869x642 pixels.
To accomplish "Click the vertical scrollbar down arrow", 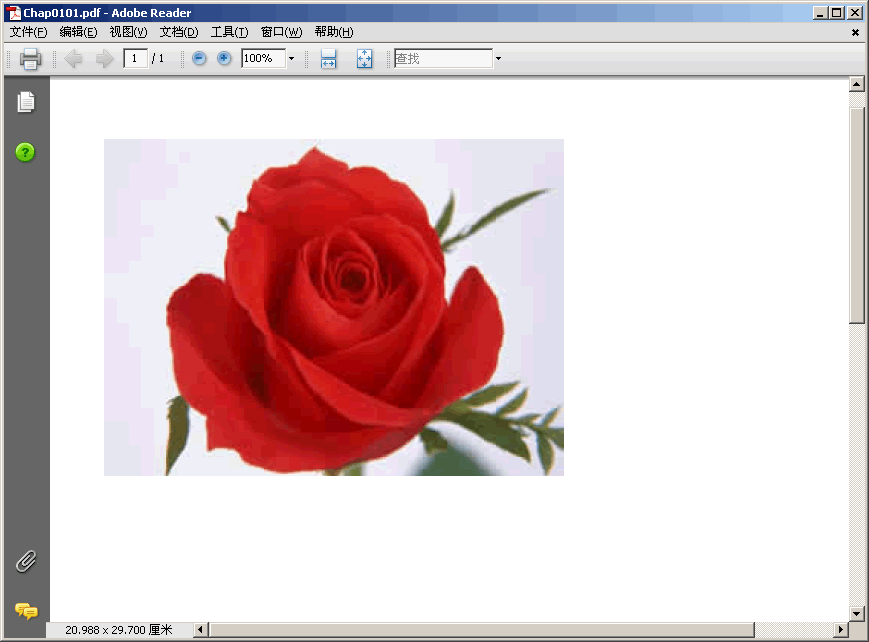I will tap(856, 614).
